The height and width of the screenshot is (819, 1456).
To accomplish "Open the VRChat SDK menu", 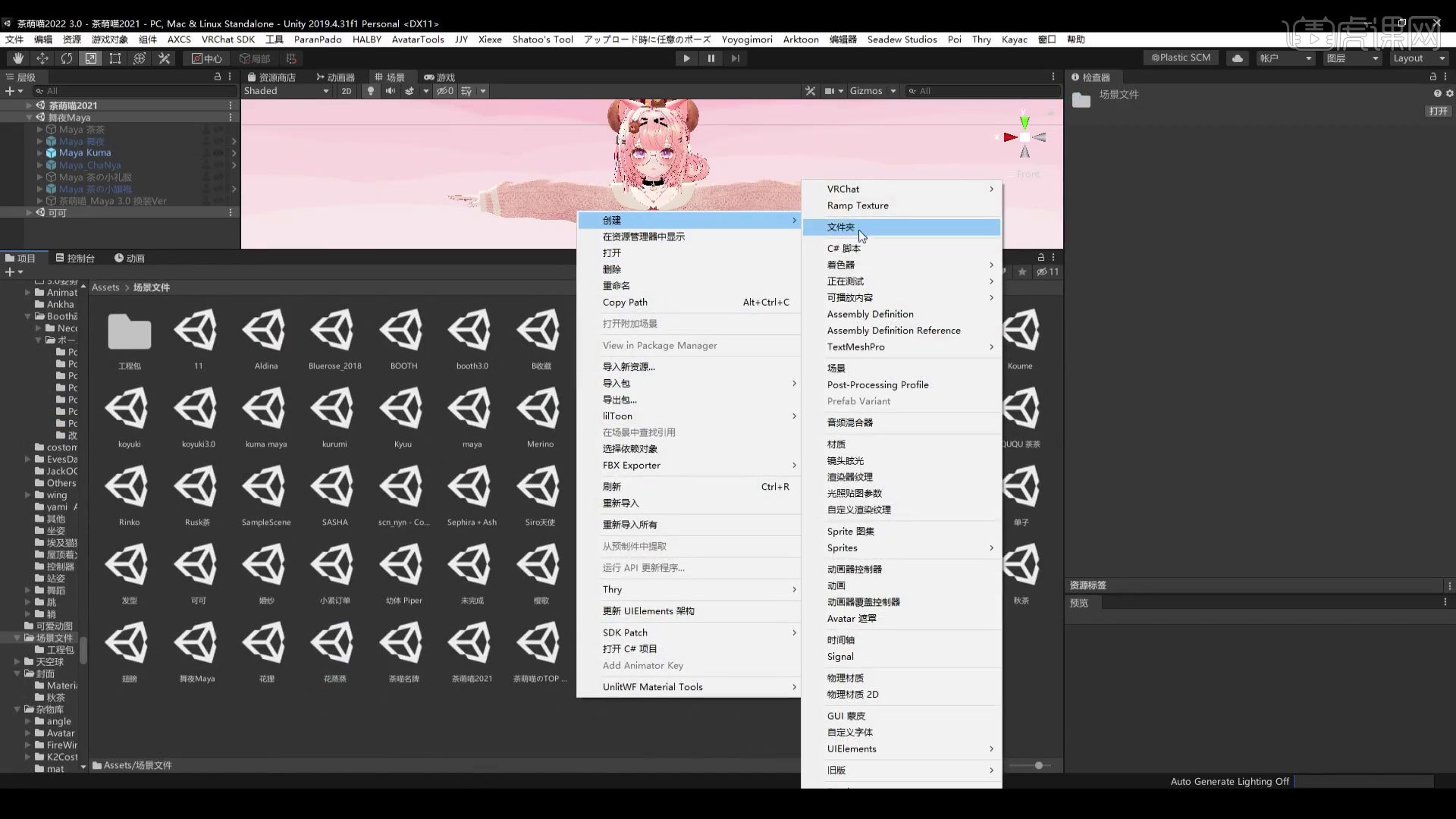I will 227,39.
